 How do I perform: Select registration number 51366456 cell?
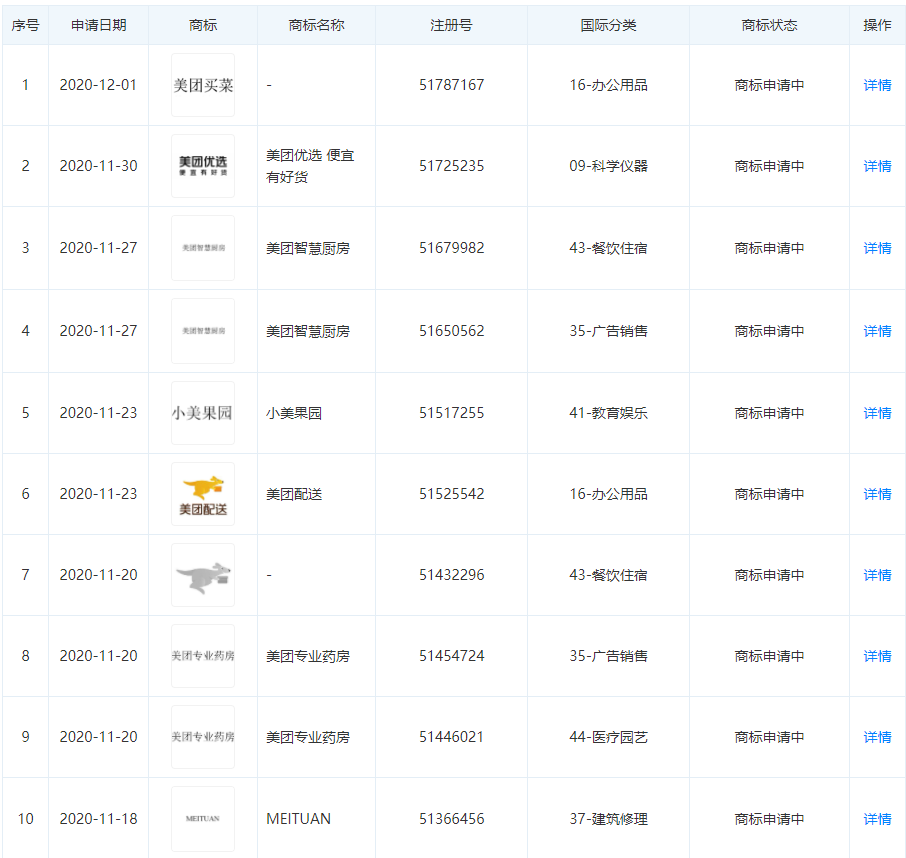click(x=451, y=819)
